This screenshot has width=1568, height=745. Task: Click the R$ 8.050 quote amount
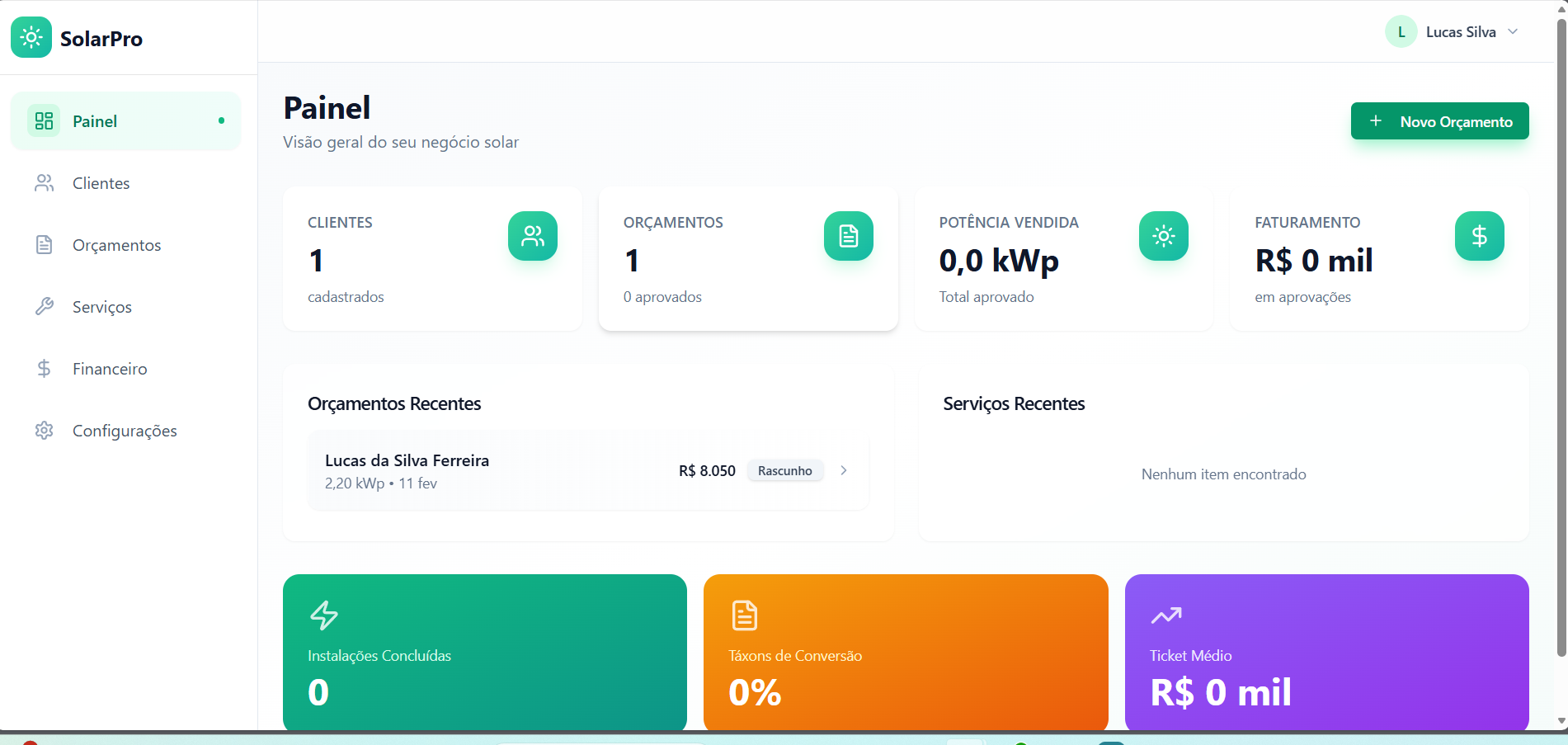click(x=707, y=470)
